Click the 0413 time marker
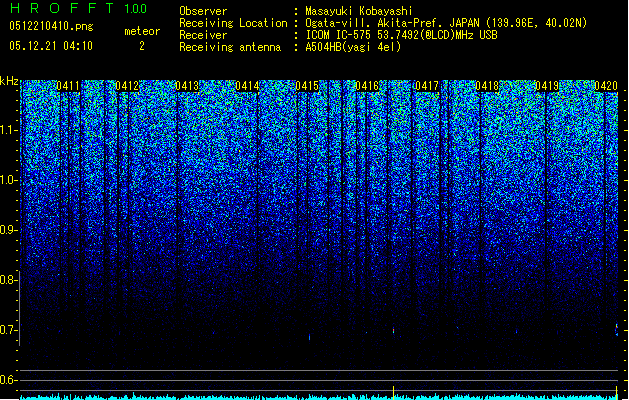The width and height of the screenshot is (629, 400). [187, 86]
